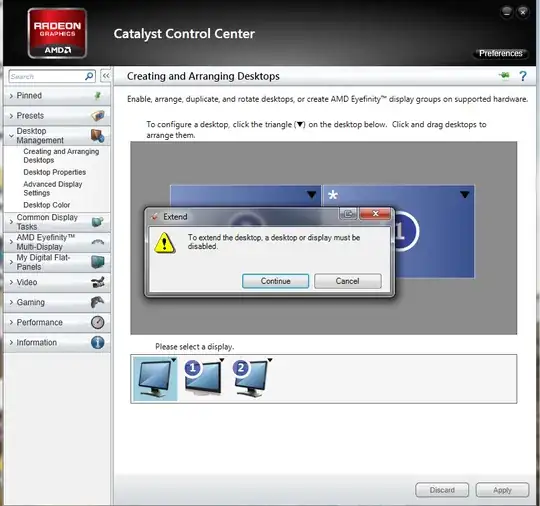Open Creating and Arranging Desktops page
Viewport: 540px width, 506px height.
[61, 156]
